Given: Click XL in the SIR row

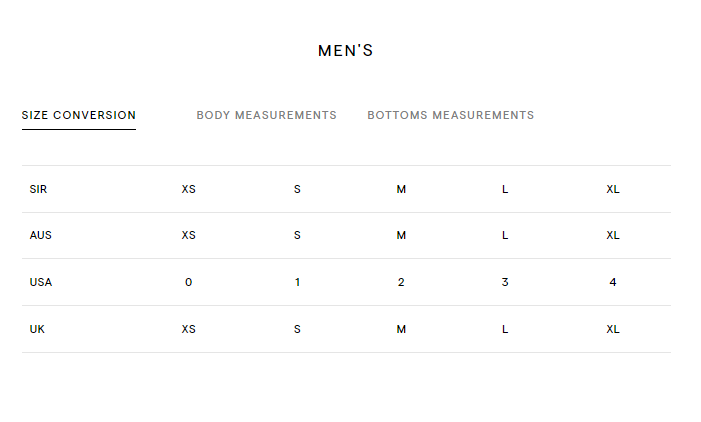Looking at the screenshot, I should click(613, 189).
